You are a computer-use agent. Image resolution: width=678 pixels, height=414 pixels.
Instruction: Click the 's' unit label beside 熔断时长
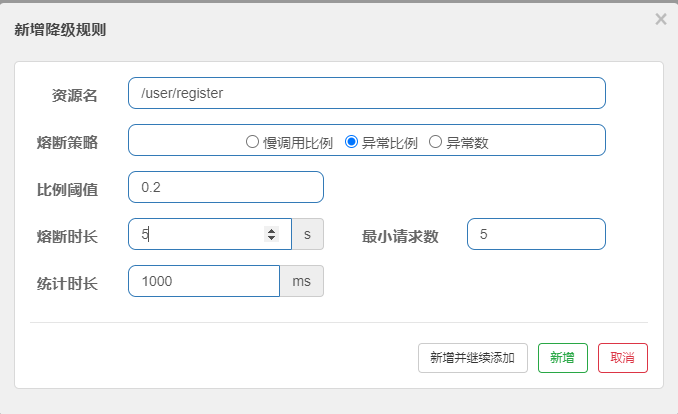307,234
